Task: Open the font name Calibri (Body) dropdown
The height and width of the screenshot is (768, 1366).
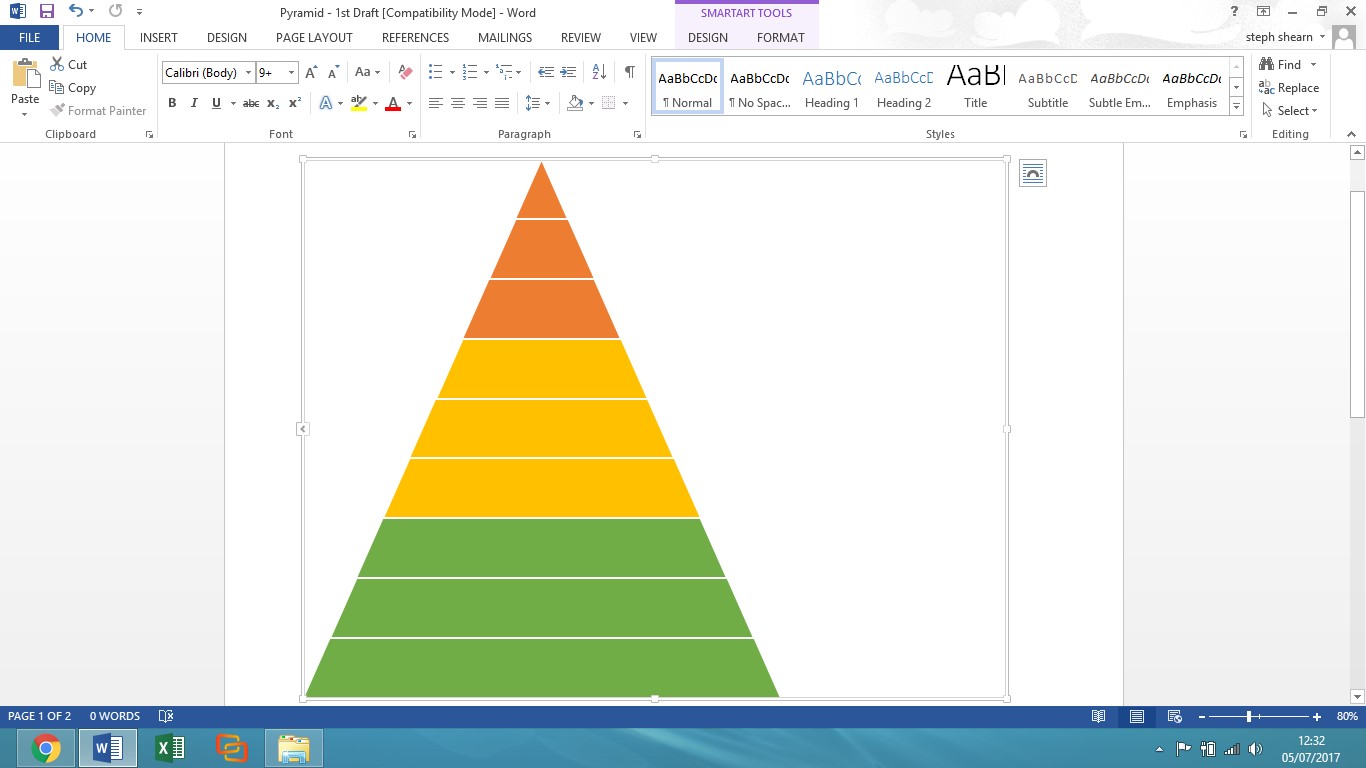Action: 248,73
